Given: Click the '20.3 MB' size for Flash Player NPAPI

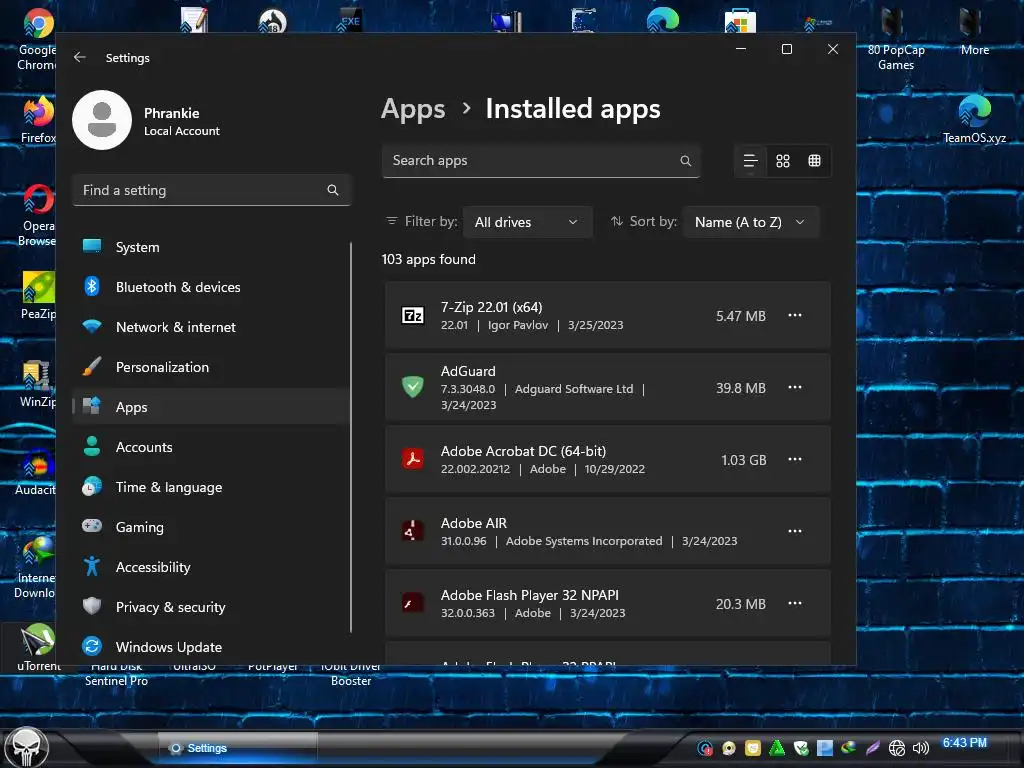Looking at the screenshot, I should pos(741,604).
